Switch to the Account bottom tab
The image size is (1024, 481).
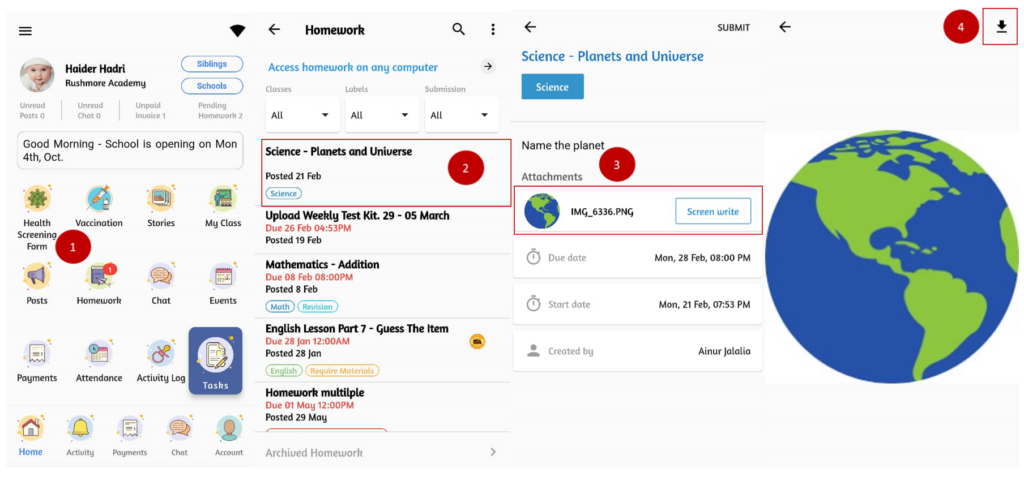click(229, 436)
